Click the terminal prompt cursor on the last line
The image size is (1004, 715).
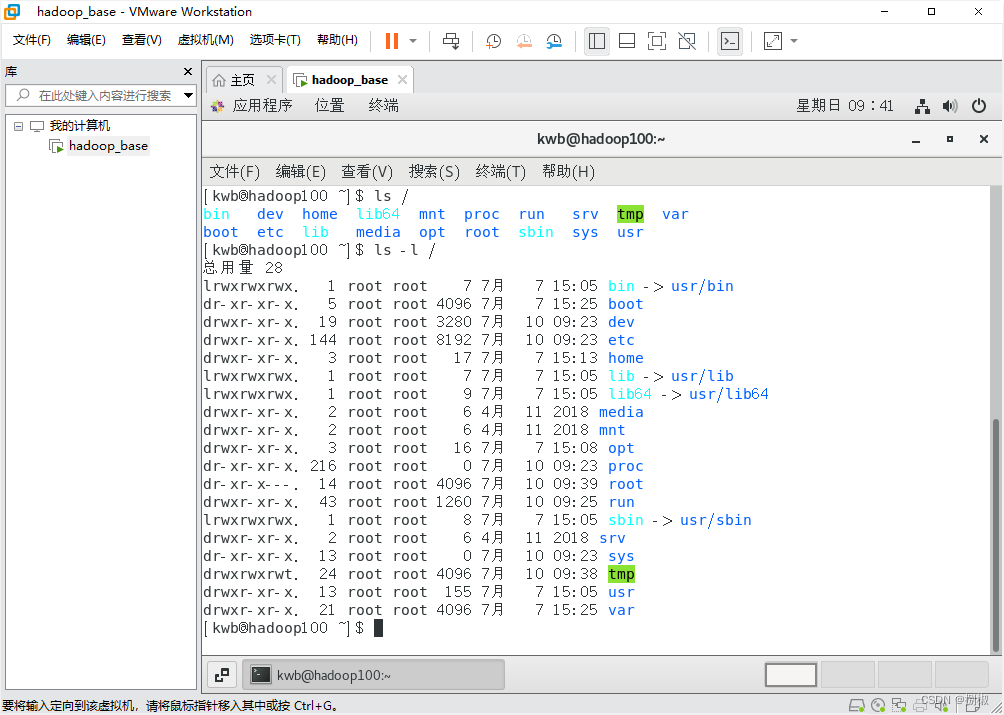click(x=378, y=628)
